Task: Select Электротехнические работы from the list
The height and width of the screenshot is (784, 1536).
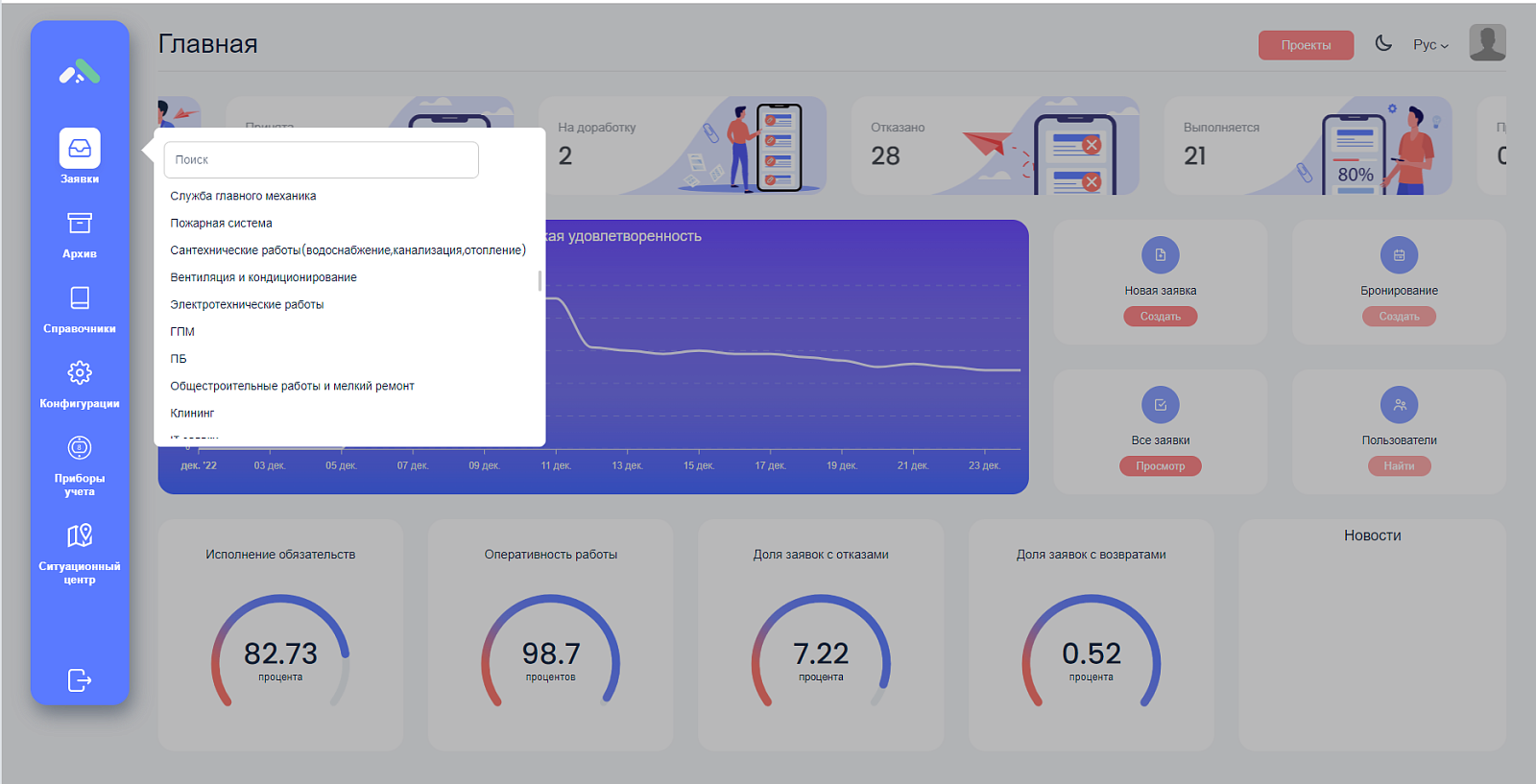Action: (247, 304)
